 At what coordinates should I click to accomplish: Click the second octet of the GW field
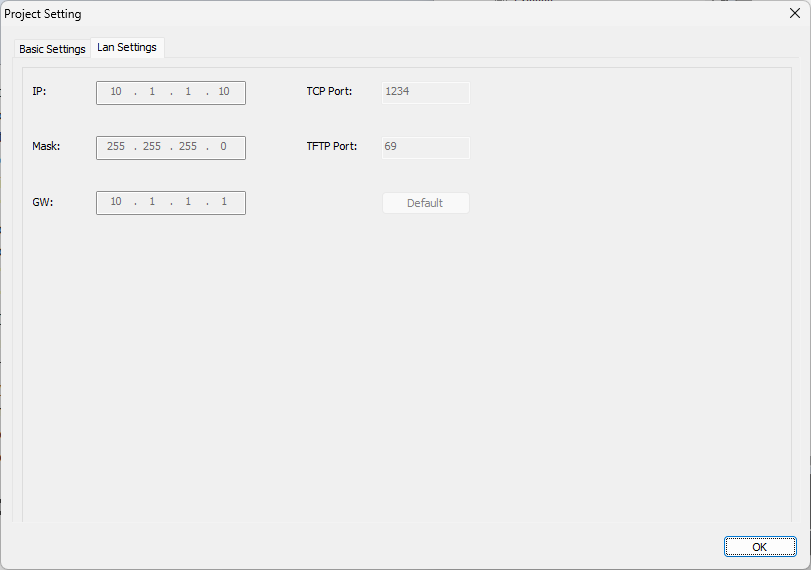(x=152, y=202)
